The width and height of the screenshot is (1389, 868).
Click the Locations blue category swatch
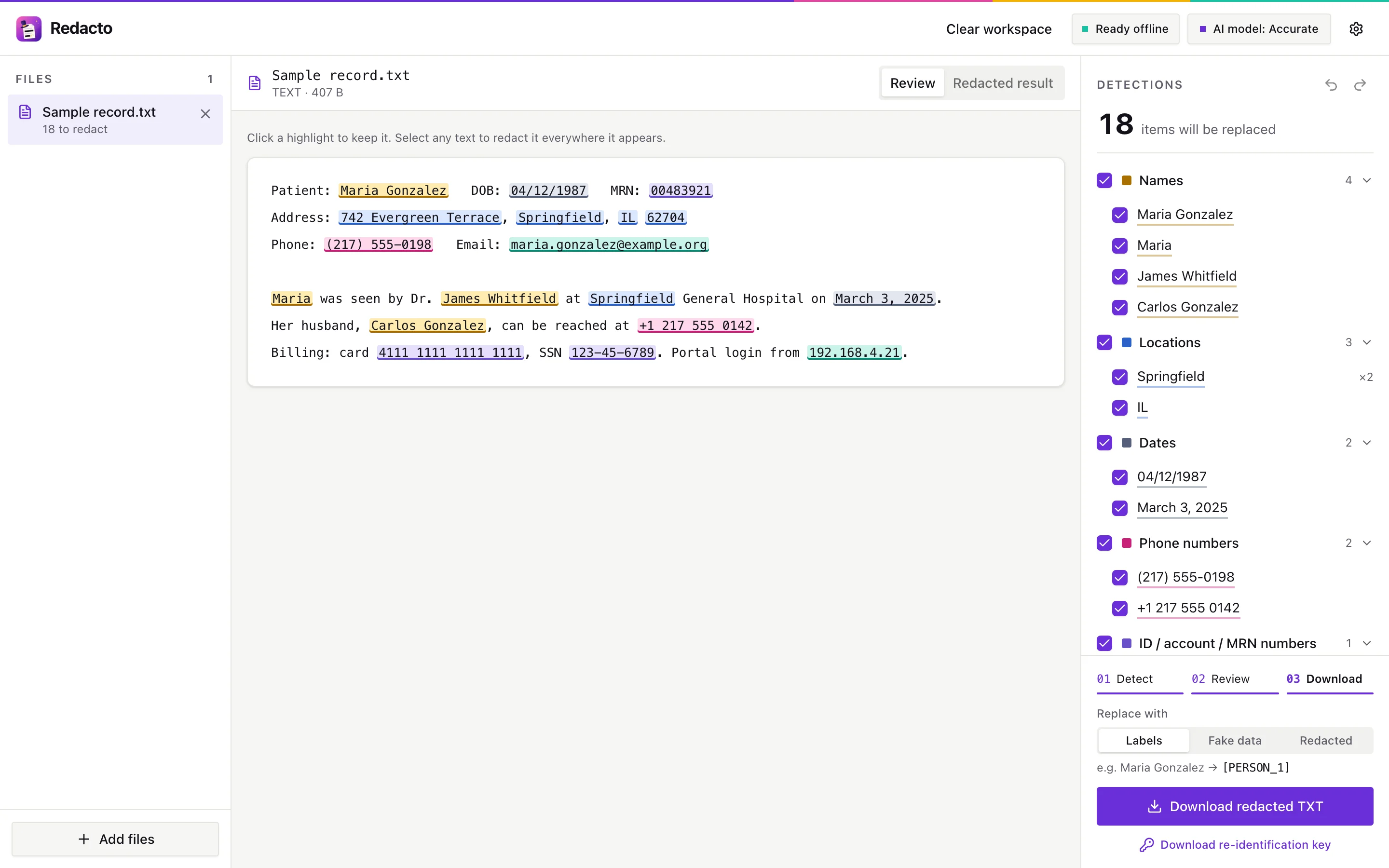1126,342
